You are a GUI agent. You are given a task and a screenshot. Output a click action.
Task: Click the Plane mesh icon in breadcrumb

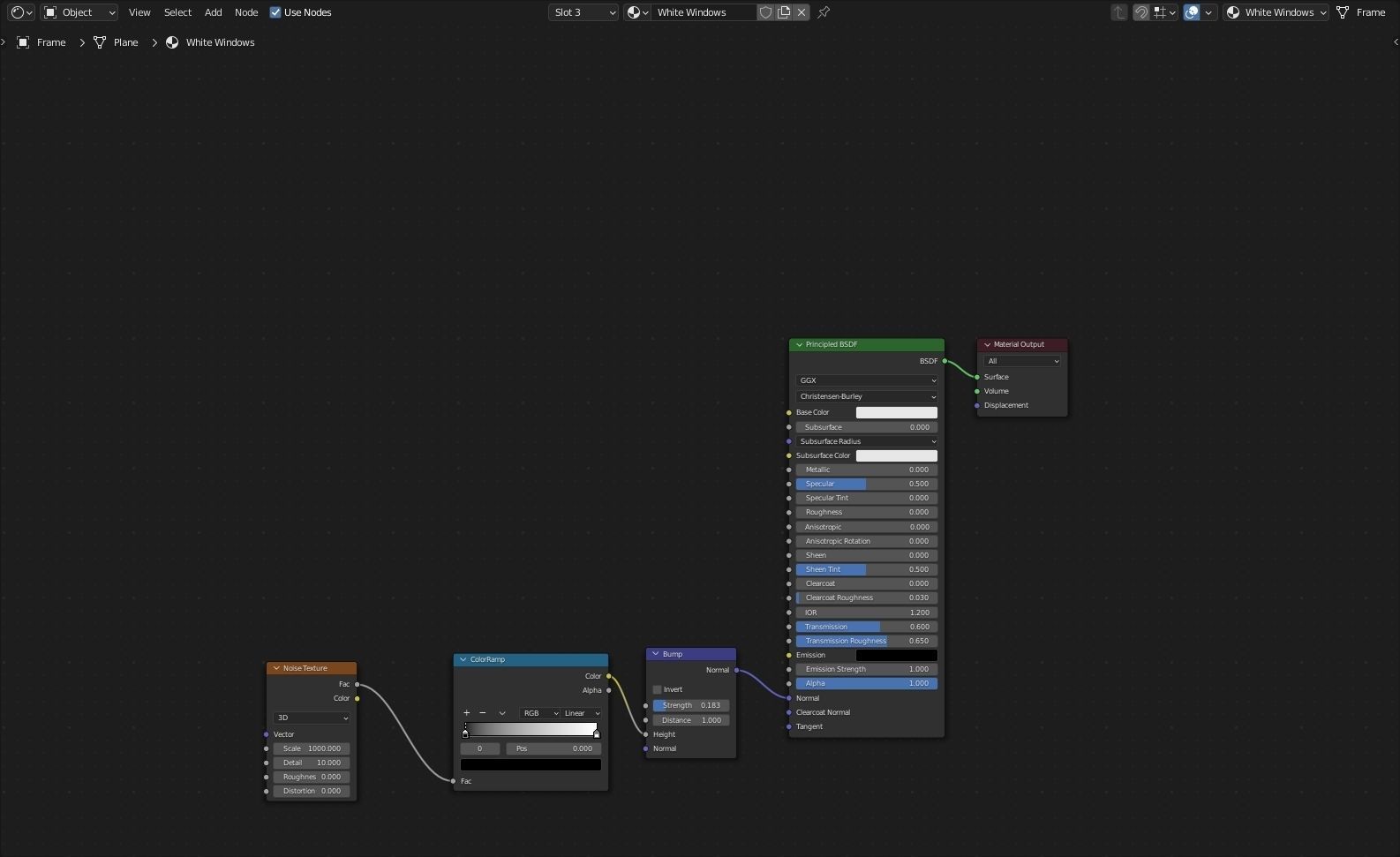[100, 42]
